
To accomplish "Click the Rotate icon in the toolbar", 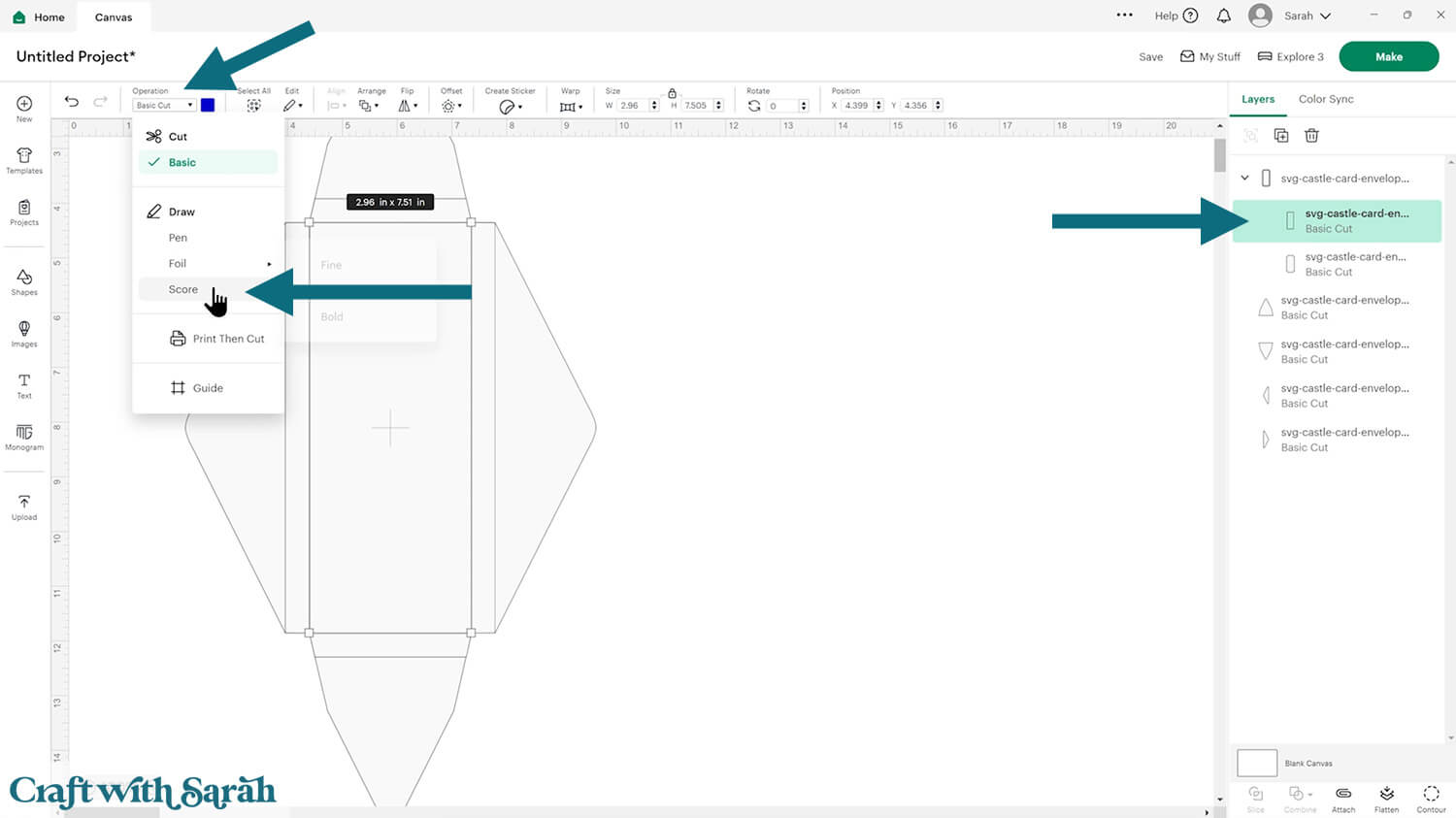I will [754, 106].
